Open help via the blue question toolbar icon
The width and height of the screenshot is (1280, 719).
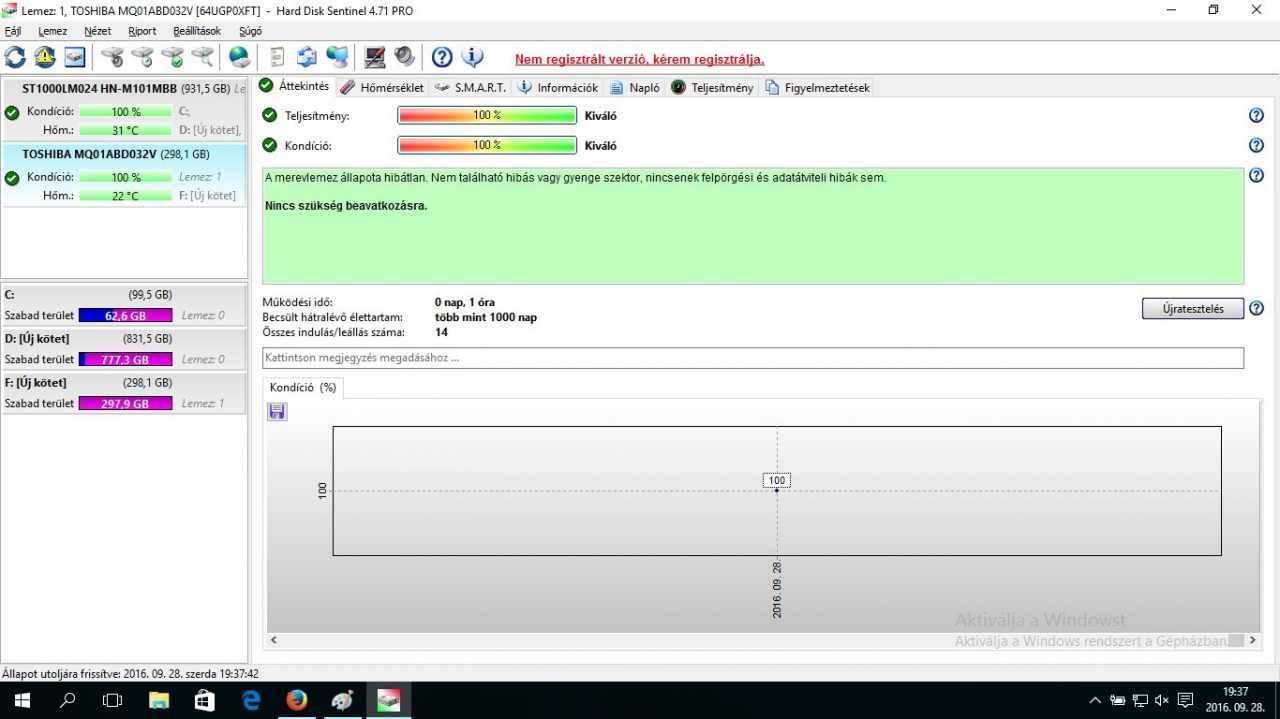442,57
